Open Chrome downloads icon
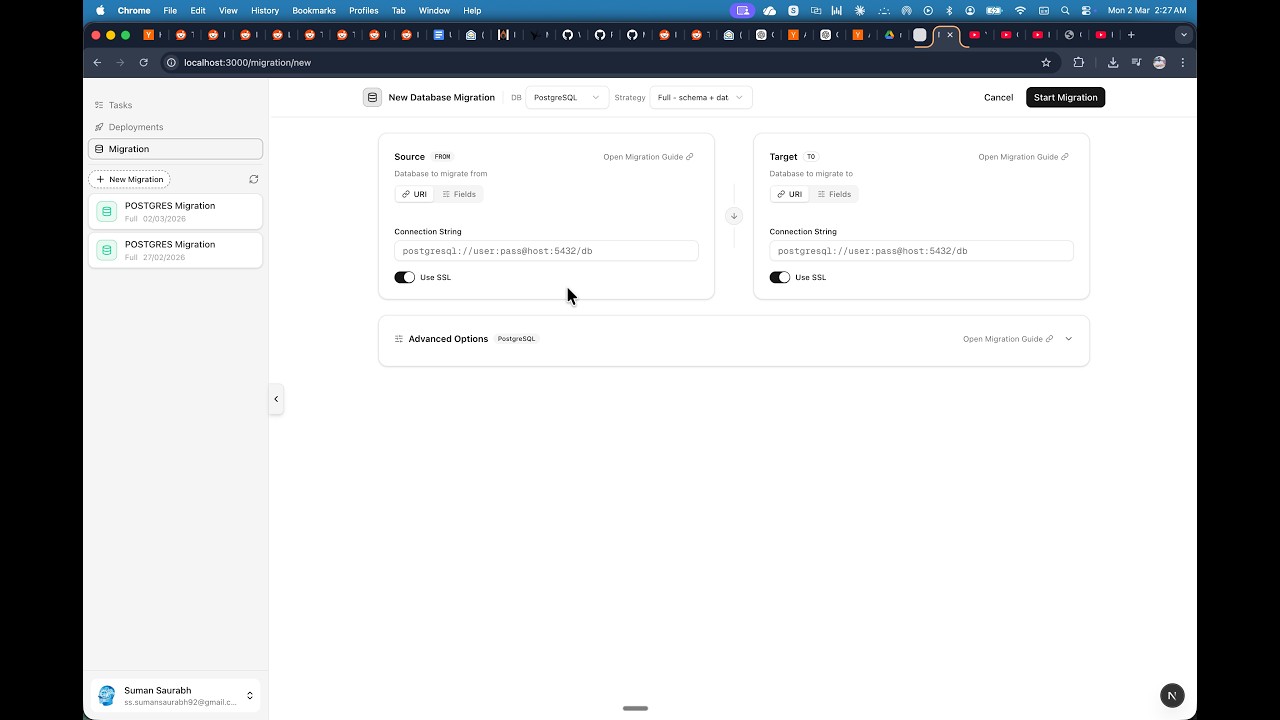Viewport: 1280px width, 720px height. pyautogui.click(x=1113, y=62)
